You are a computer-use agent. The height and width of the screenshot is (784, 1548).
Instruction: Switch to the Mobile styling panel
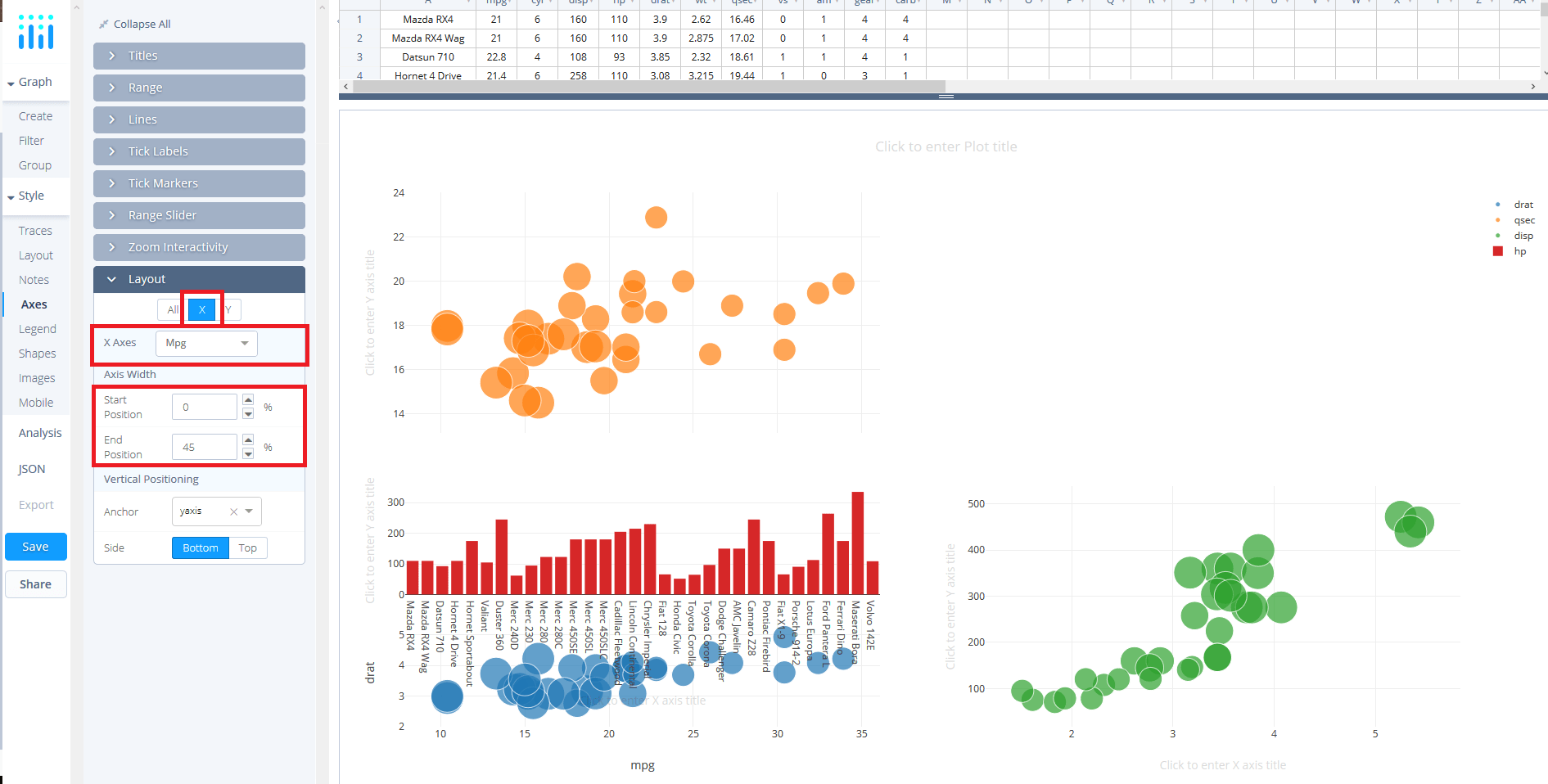coord(35,402)
